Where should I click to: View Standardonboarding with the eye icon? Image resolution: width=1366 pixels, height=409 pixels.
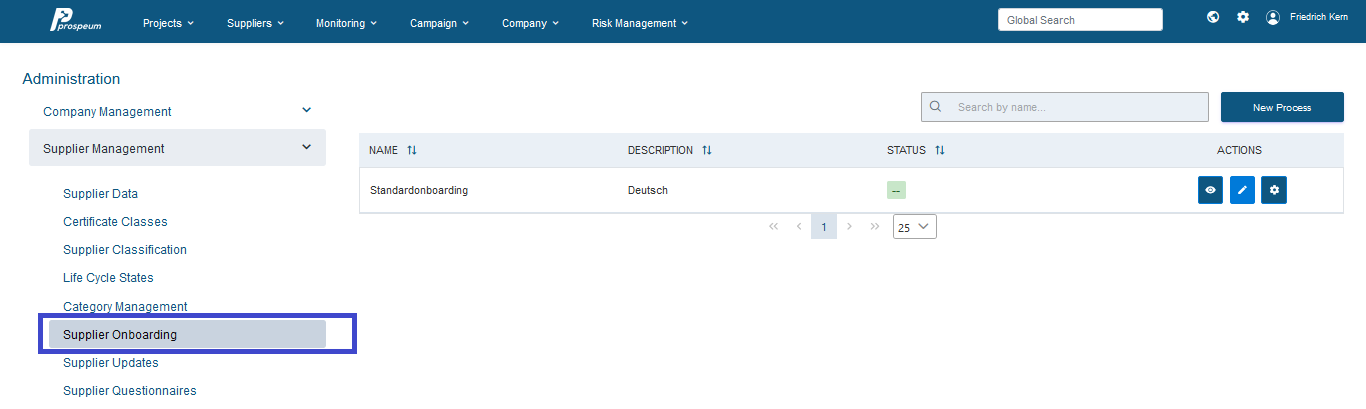[1211, 189]
